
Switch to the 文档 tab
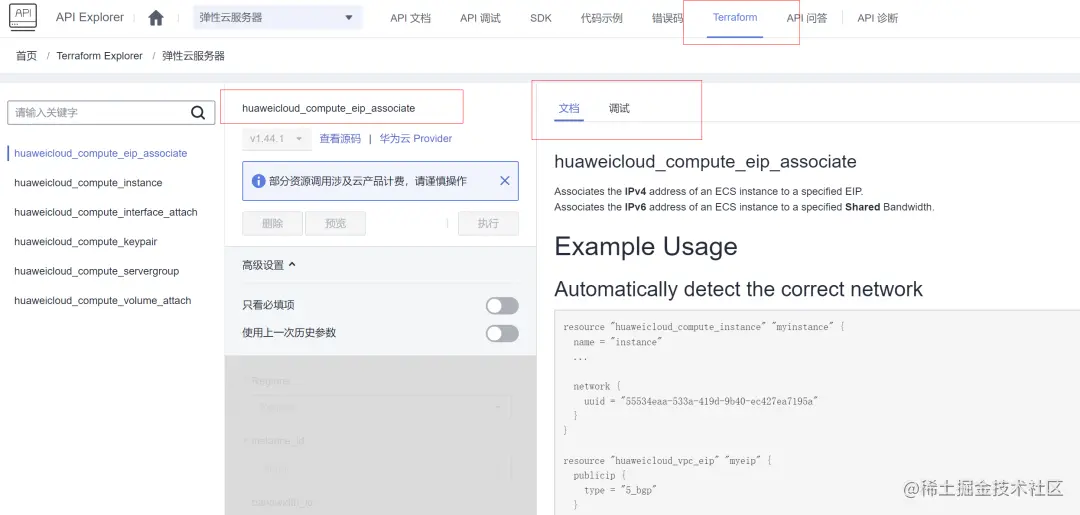pos(569,109)
